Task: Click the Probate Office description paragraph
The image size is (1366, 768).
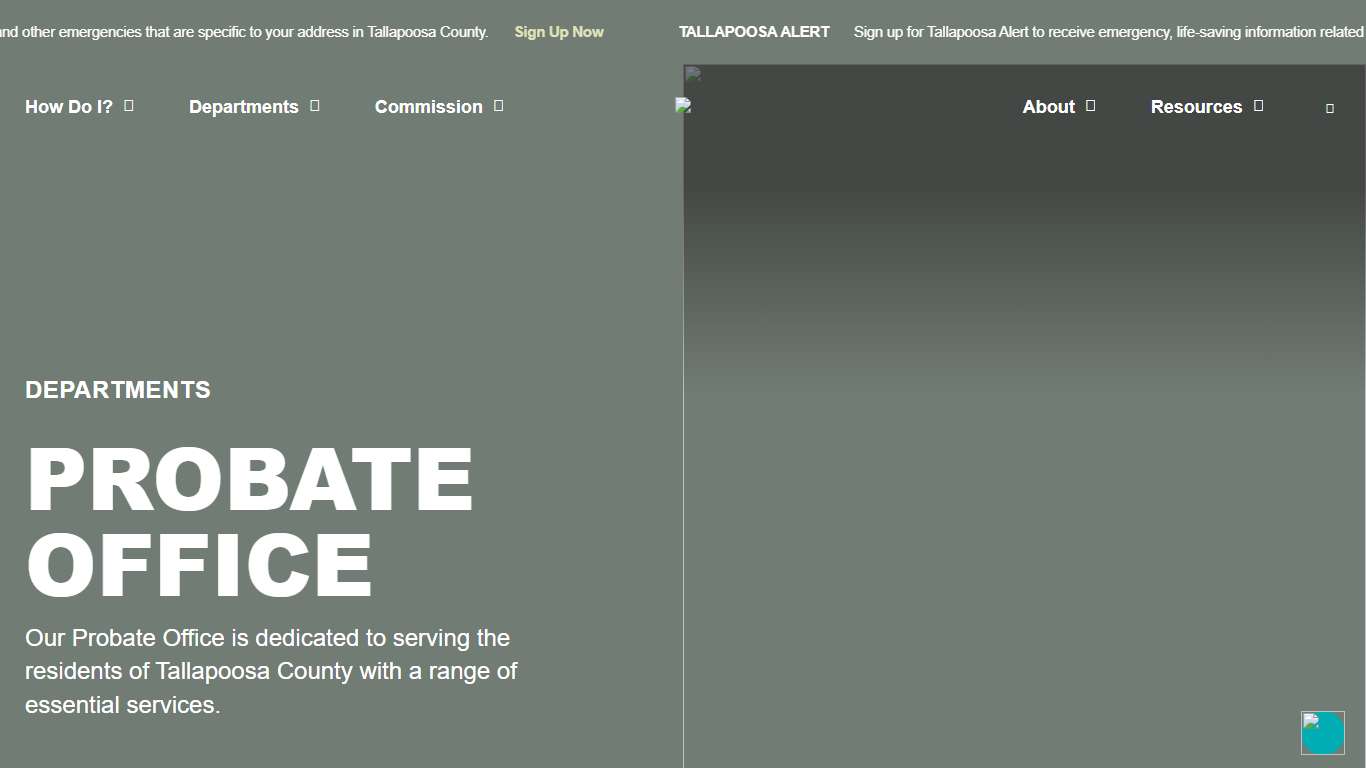Action: click(271, 671)
